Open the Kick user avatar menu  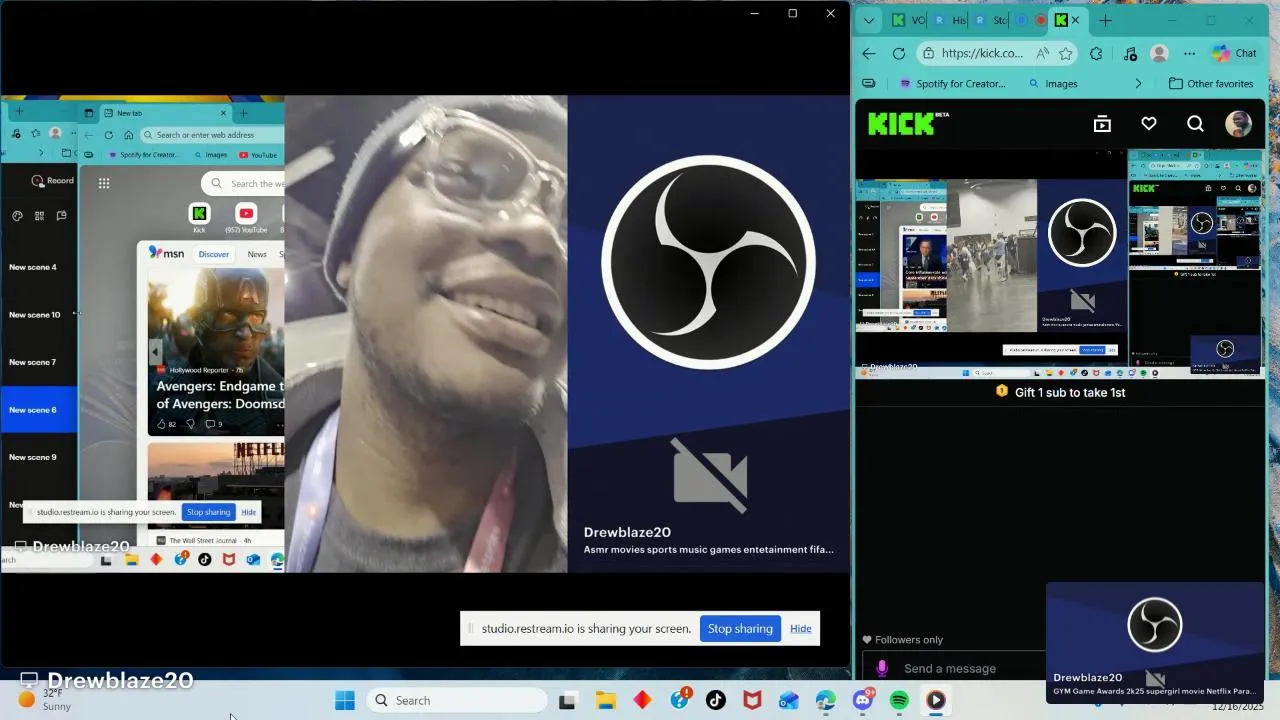pyautogui.click(x=1238, y=124)
